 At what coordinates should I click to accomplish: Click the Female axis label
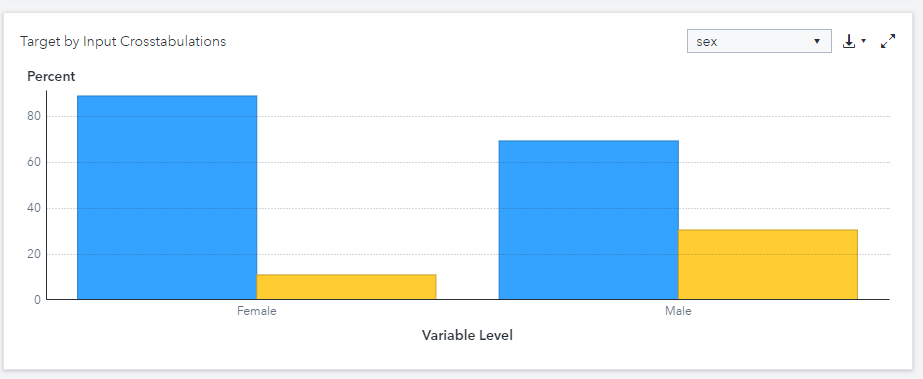click(257, 311)
